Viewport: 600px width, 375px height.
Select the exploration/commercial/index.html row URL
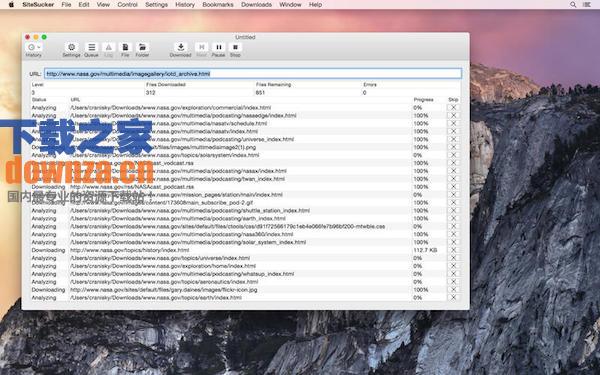pos(171,108)
